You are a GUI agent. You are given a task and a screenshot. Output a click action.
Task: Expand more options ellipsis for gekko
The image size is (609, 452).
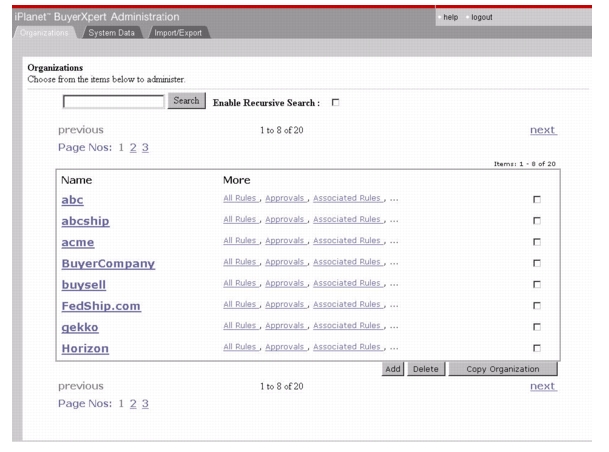pos(394,327)
